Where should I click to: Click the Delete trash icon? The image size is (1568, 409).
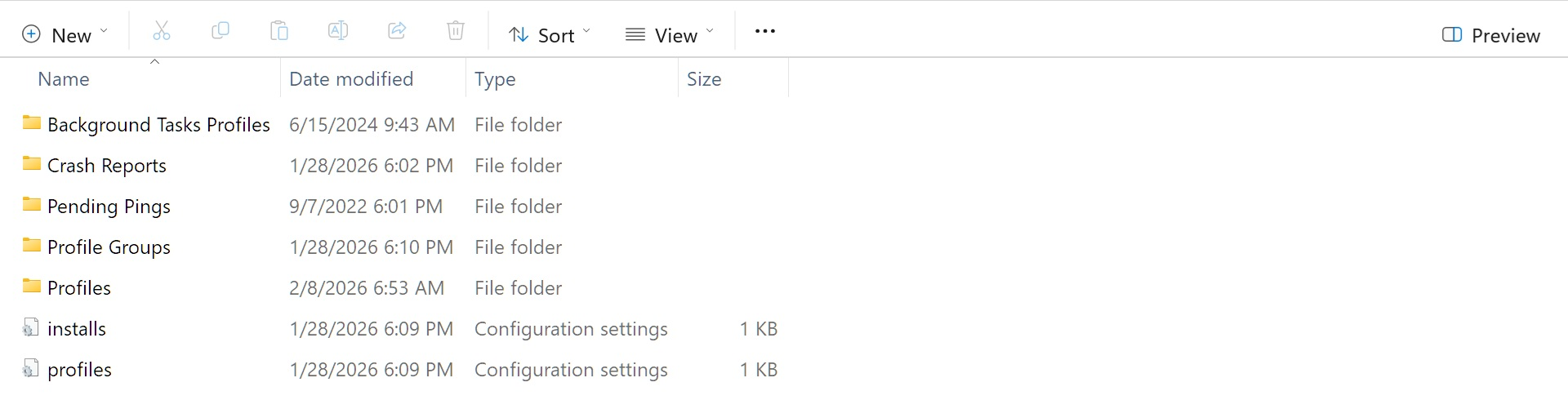point(456,33)
